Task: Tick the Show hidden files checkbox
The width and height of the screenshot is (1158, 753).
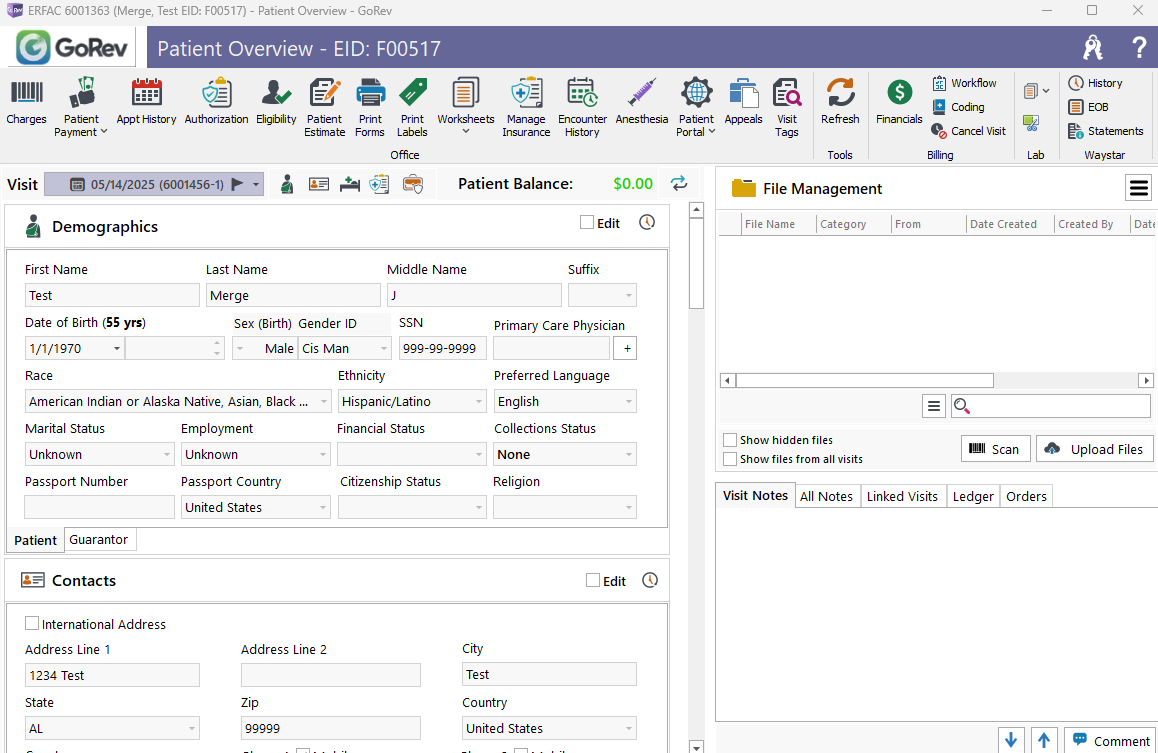Action: tap(730, 440)
